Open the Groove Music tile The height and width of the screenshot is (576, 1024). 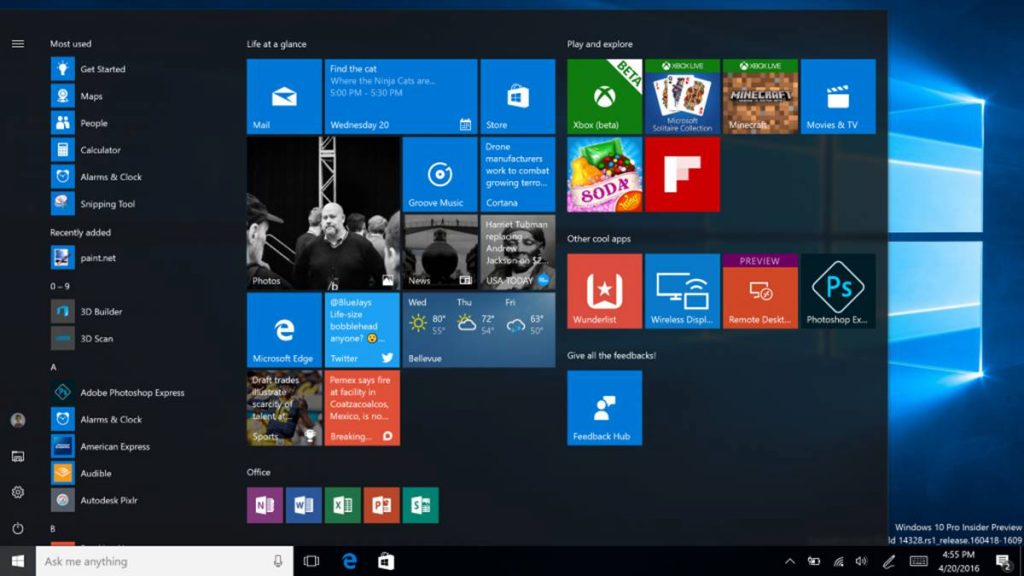tap(438, 174)
